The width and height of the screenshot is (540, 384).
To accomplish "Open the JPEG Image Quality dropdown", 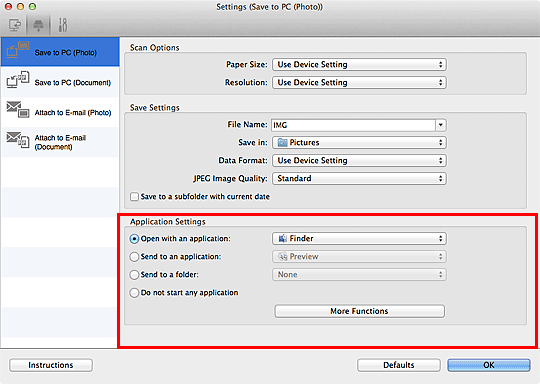I will coord(359,178).
